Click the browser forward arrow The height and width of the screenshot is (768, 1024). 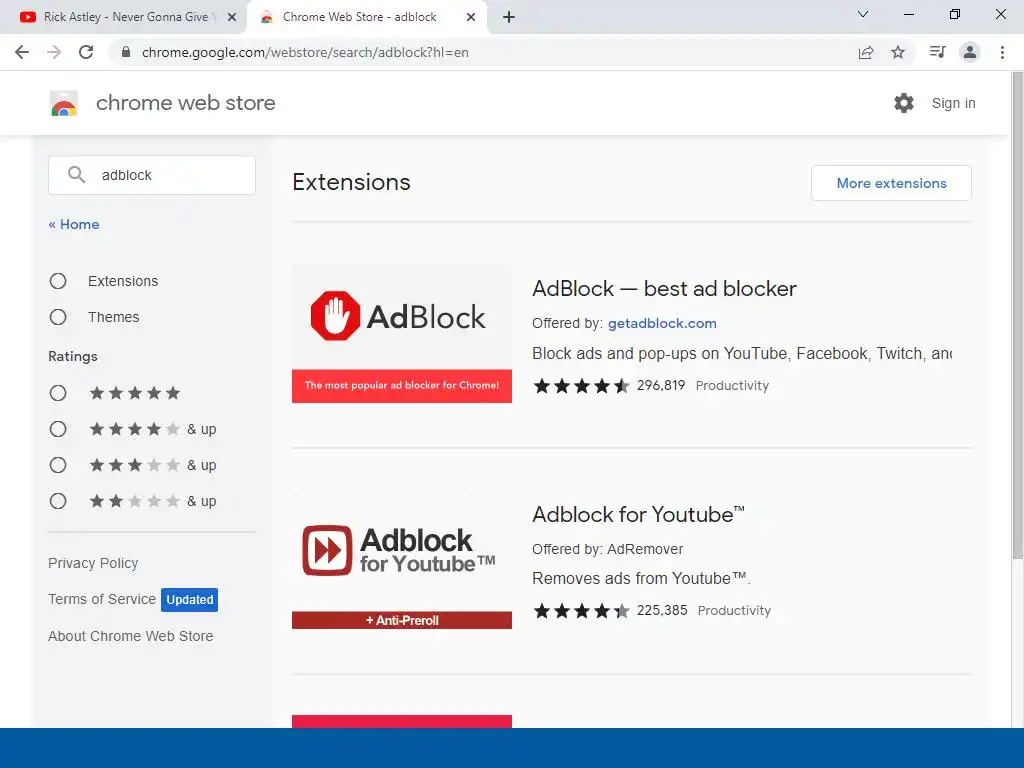click(x=54, y=52)
